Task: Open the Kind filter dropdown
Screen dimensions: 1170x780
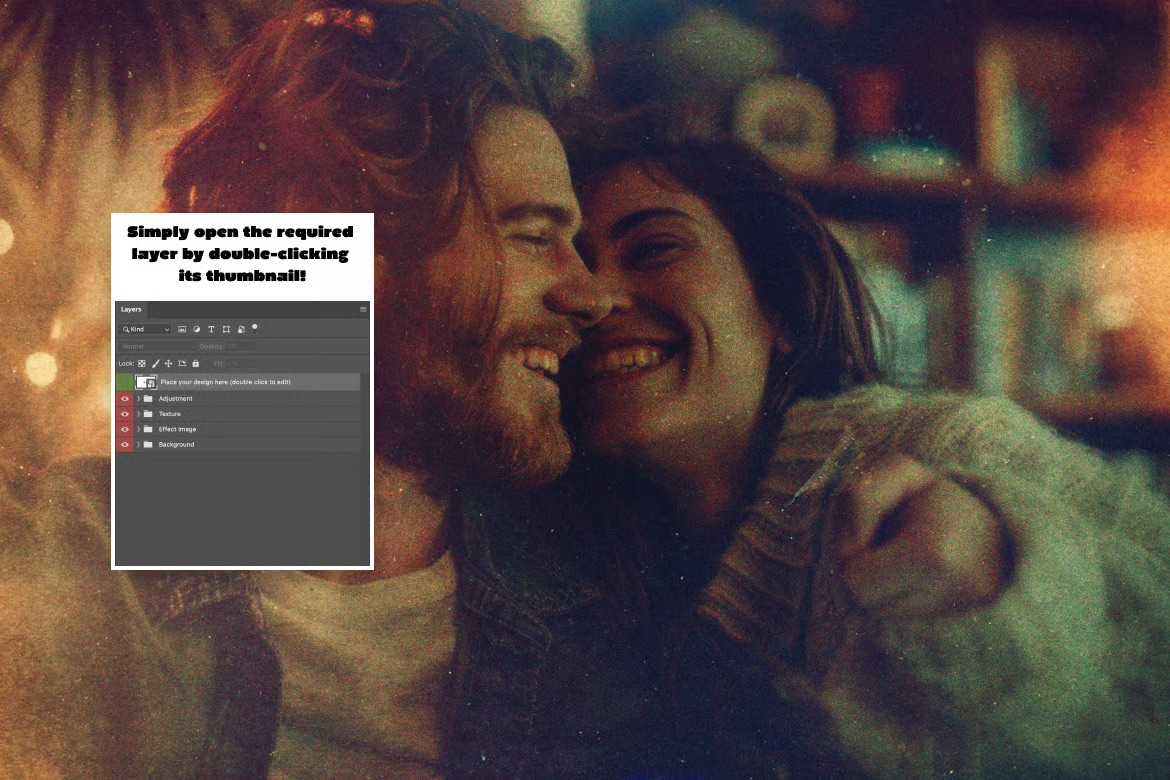Action: [146, 329]
